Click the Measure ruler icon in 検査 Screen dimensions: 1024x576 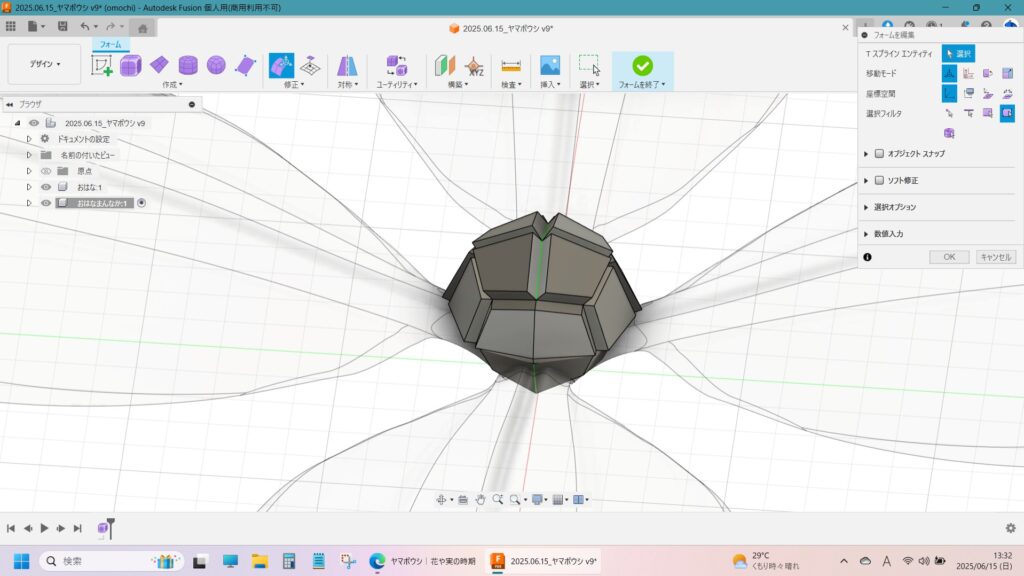tap(511, 66)
